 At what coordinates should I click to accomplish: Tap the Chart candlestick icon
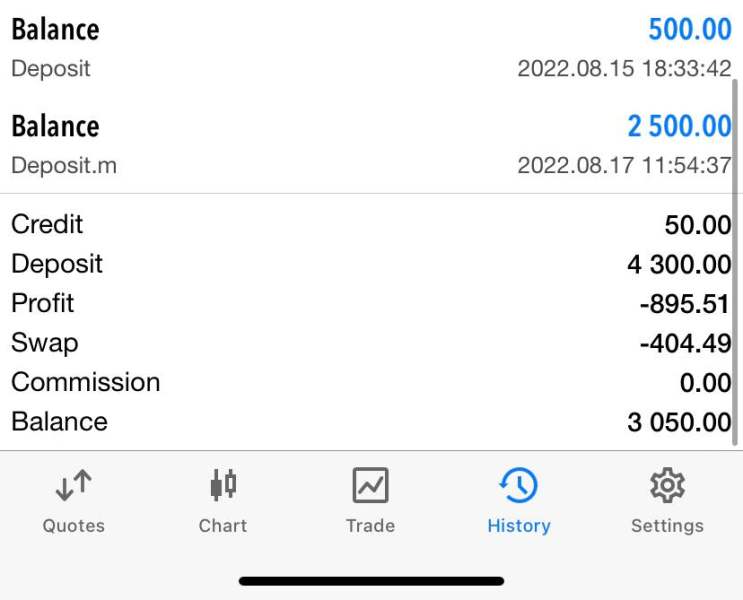pyautogui.click(x=223, y=485)
